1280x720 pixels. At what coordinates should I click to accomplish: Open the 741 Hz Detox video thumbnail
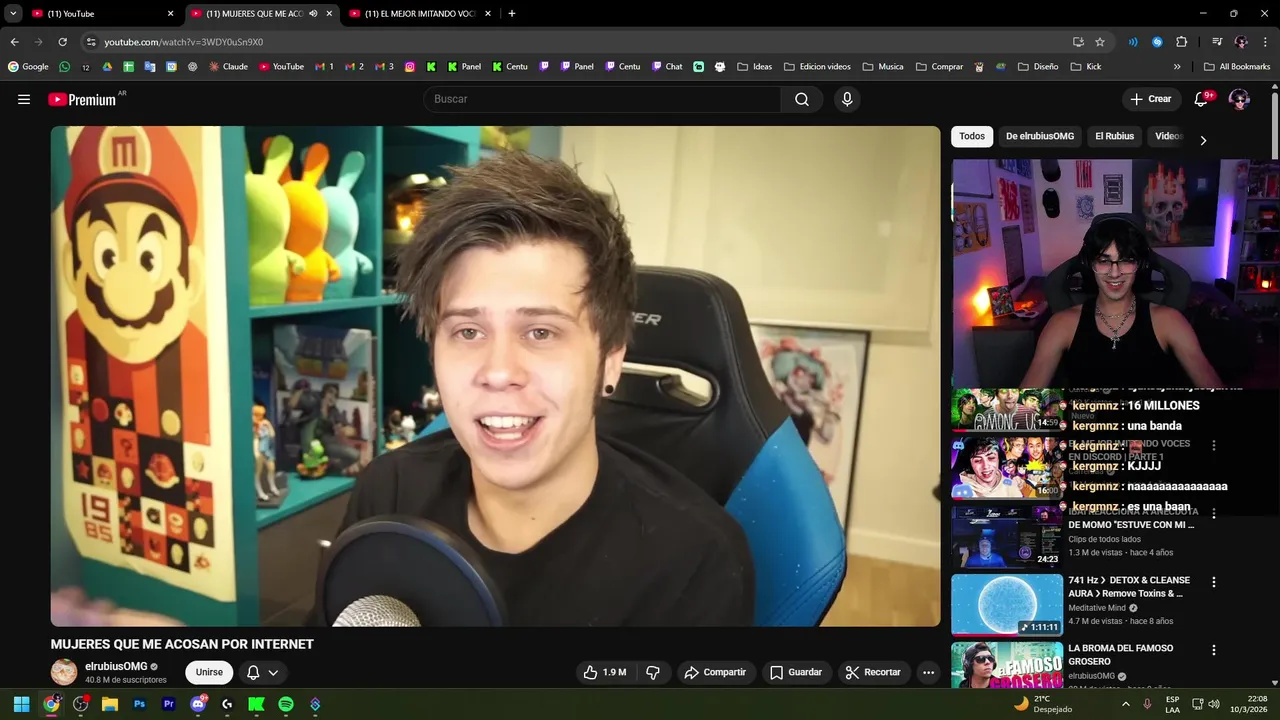(x=1007, y=604)
